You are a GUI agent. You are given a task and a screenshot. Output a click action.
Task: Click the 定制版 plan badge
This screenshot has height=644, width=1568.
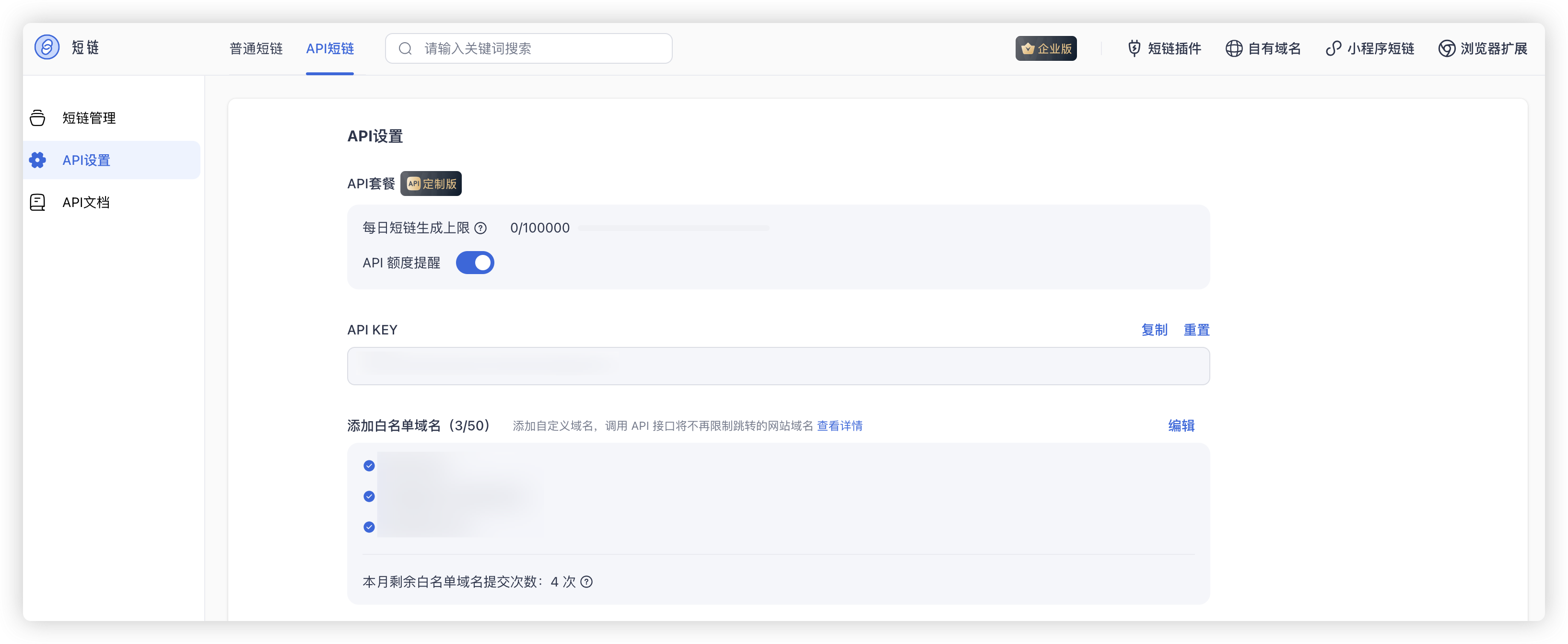[431, 184]
